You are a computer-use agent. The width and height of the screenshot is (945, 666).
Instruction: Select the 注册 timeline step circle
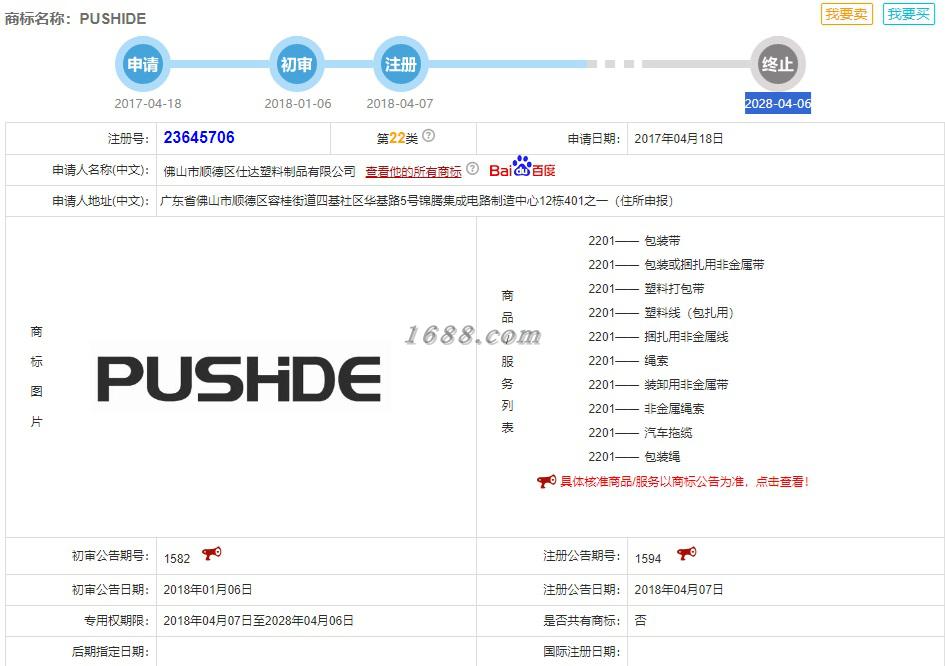[x=400, y=64]
